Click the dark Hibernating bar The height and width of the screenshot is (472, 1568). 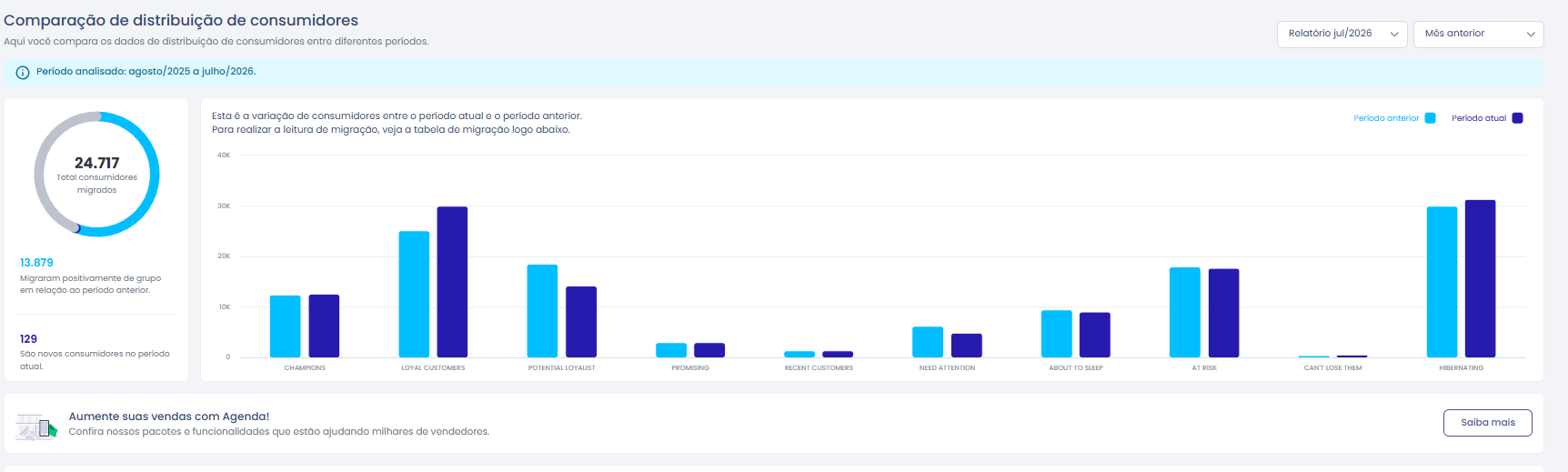[x=1480, y=278]
